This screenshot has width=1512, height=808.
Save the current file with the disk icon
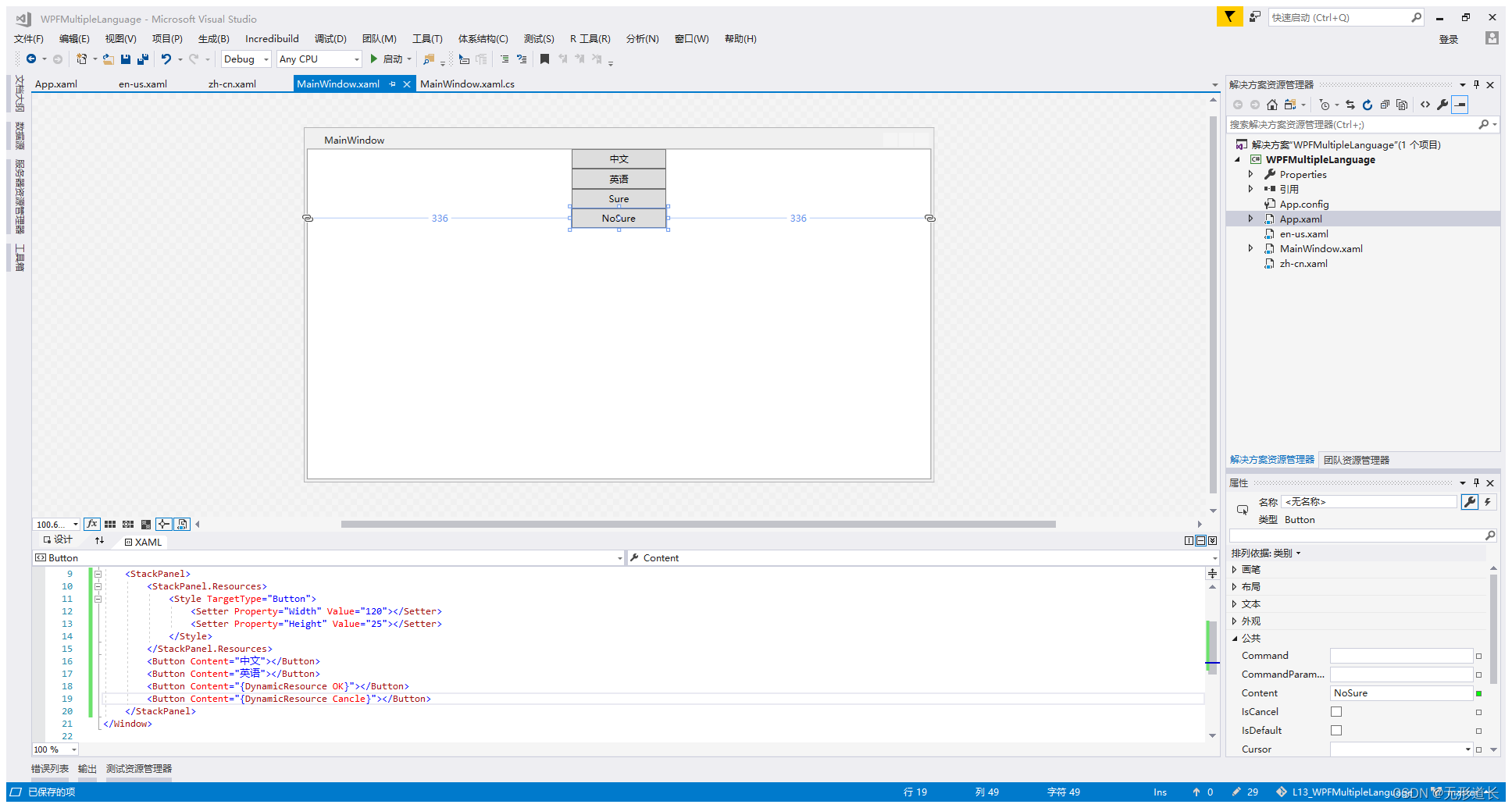pos(125,59)
